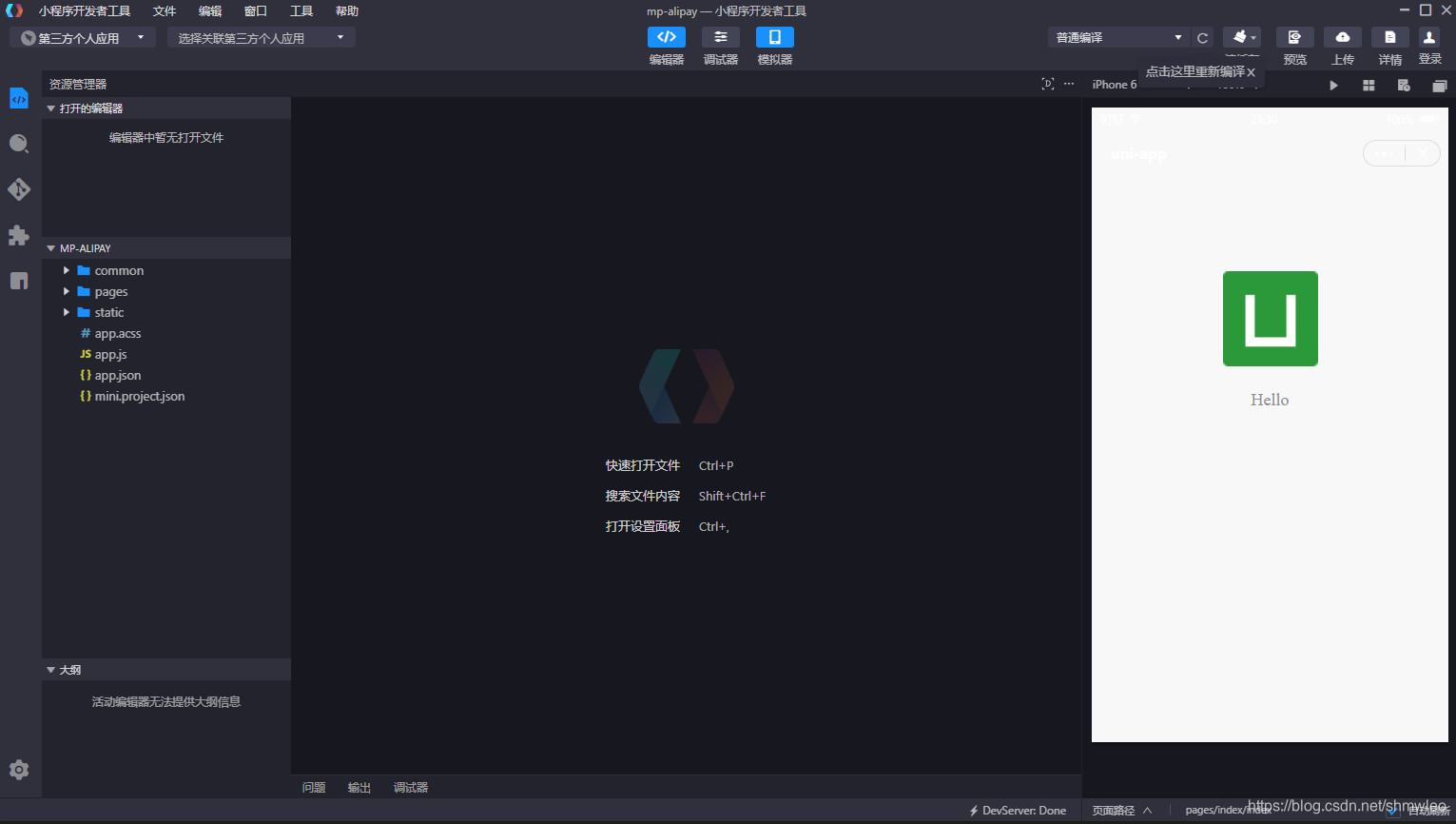1456x824 pixels.
Task: Toggle the 编辑器 code panel button
Action: pos(667,37)
